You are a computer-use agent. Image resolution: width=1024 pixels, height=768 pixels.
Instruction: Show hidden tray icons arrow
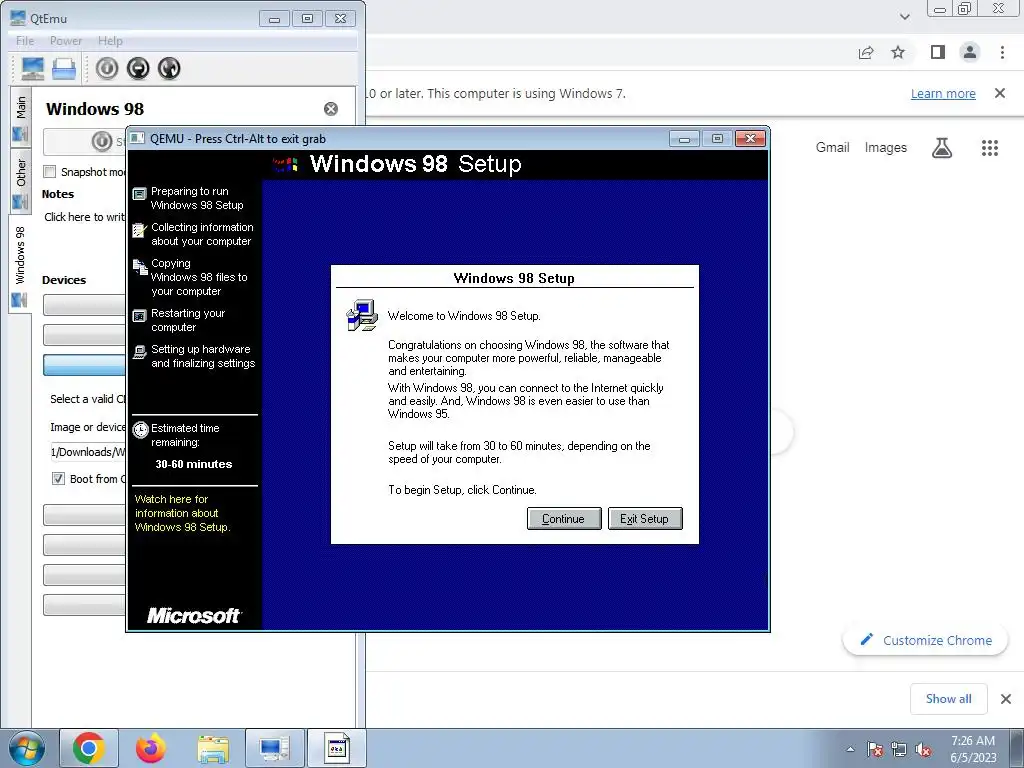coord(850,749)
